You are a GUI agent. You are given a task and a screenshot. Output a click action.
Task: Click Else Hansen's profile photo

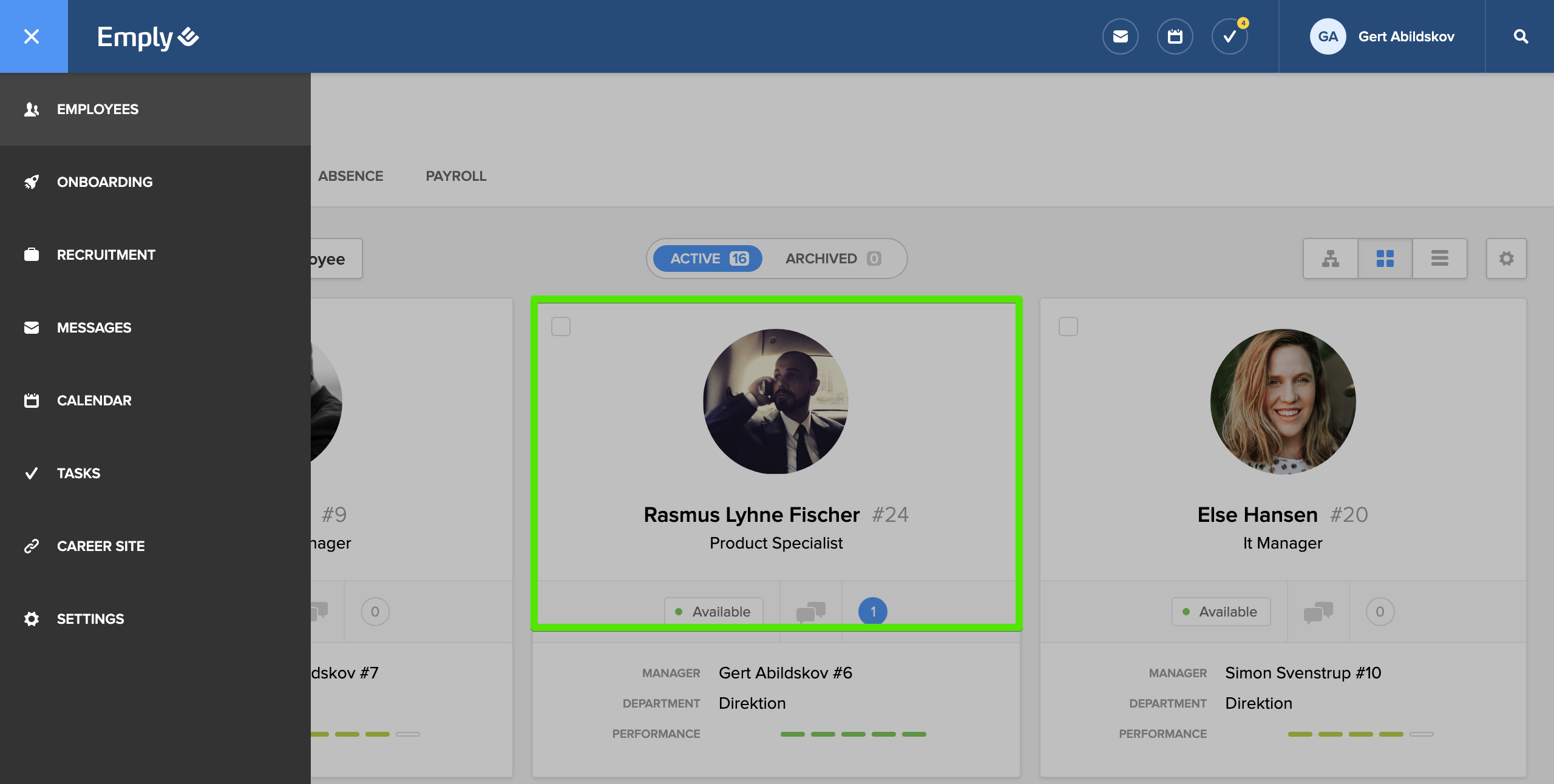click(x=1283, y=401)
